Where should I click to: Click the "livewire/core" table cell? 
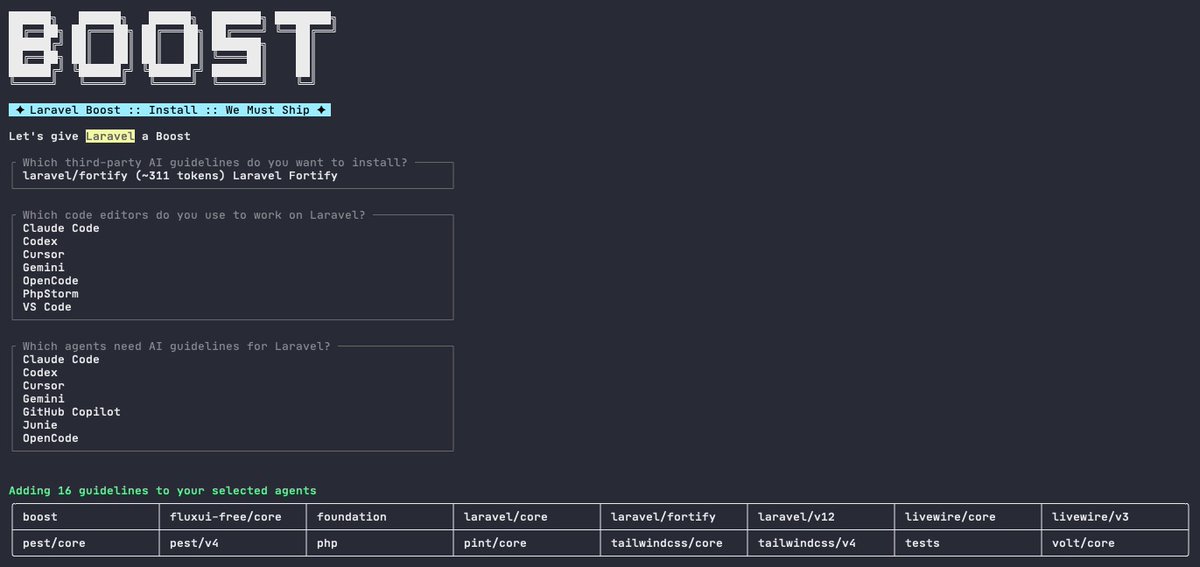(x=968, y=517)
